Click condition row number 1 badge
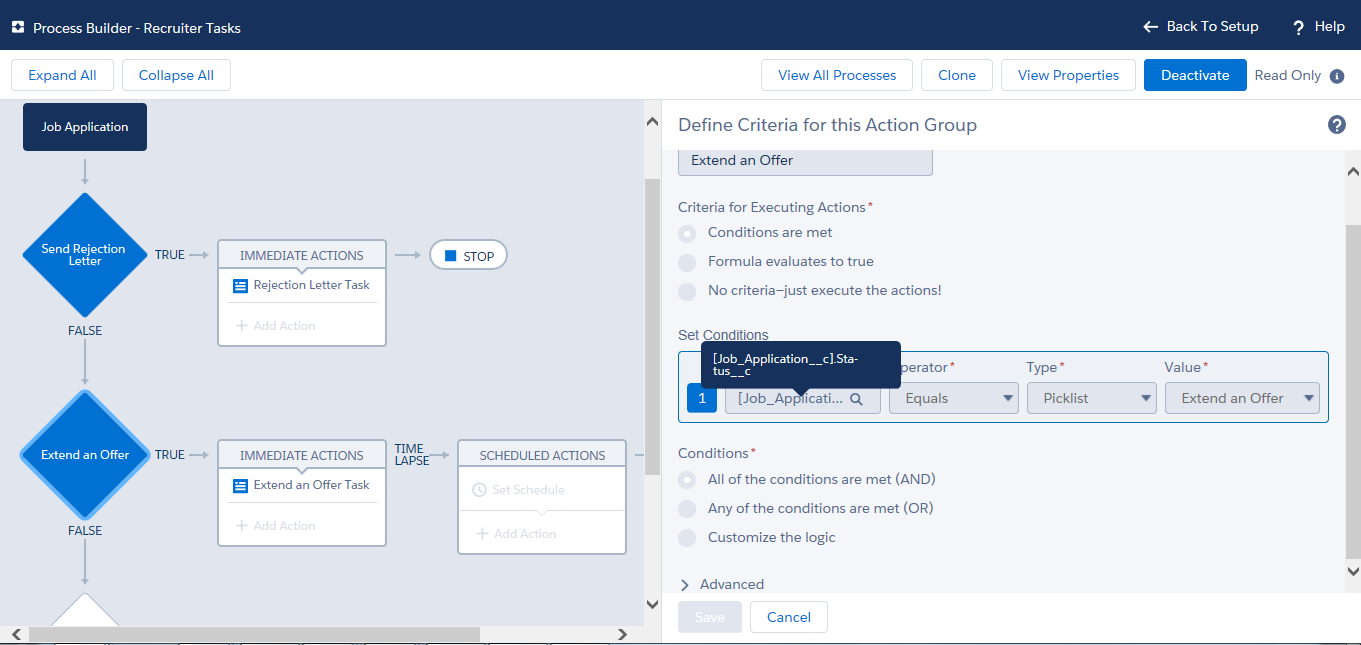 (x=702, y=398)
